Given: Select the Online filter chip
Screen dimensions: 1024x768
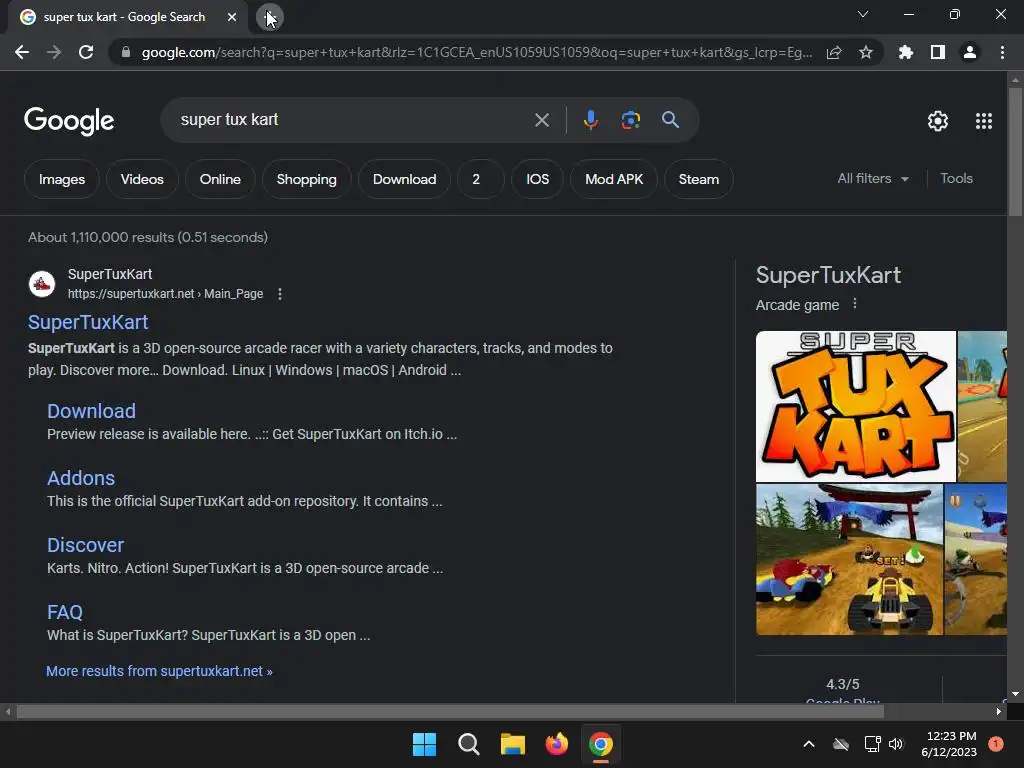Looking at the screenshot, I should tap(220, 179).
